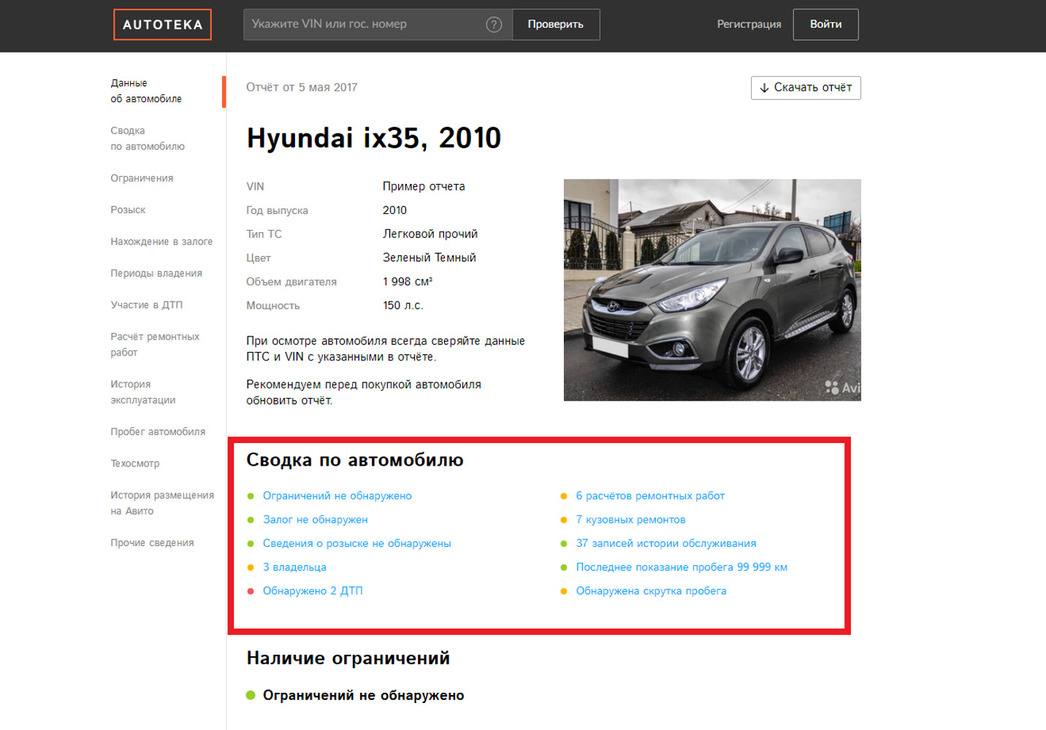Select Данные об автомобиле in sidebar
This screenshot has width=1046, height=730.
[x=146, y=91]
